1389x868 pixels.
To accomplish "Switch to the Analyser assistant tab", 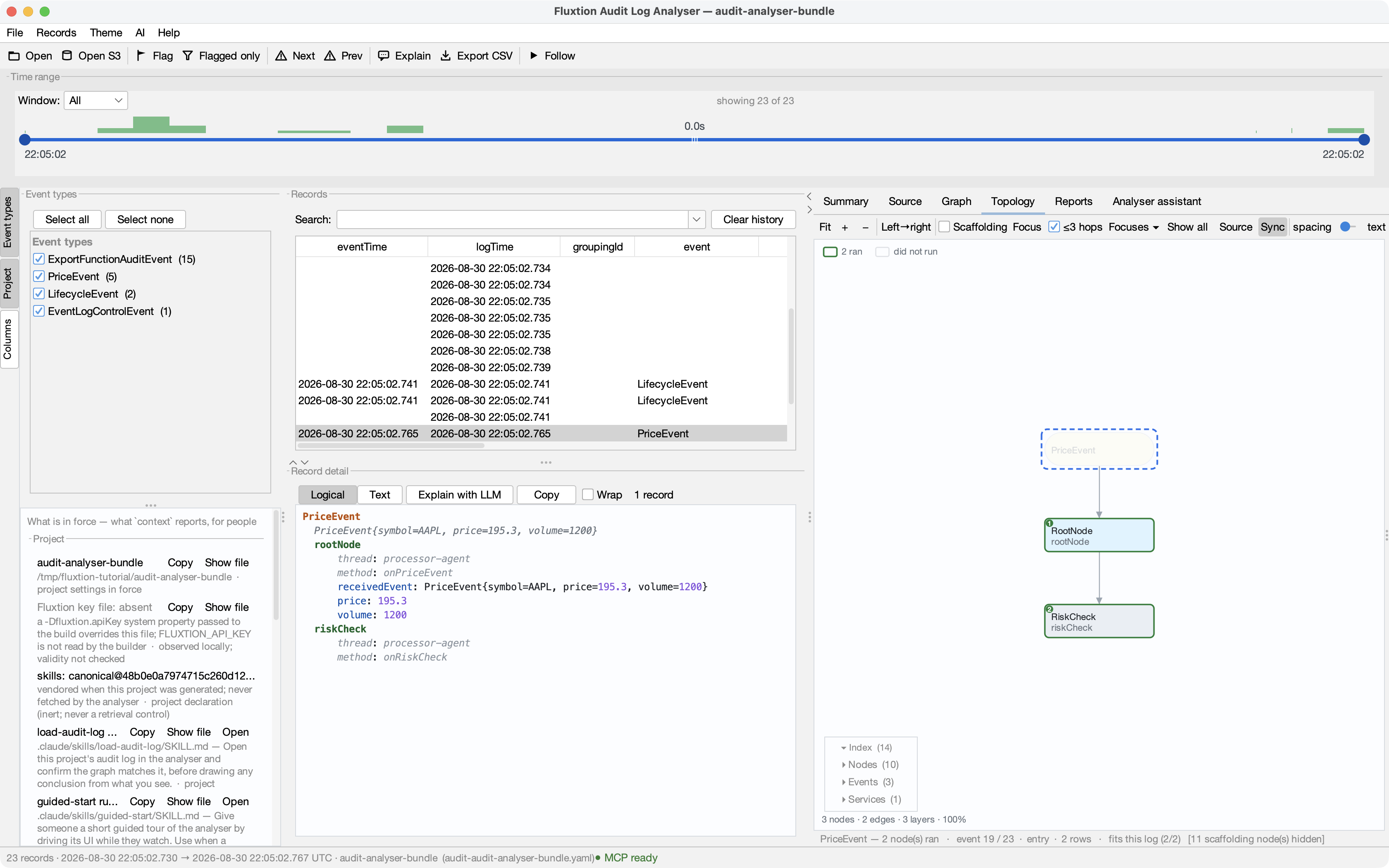I will 1157,202.
